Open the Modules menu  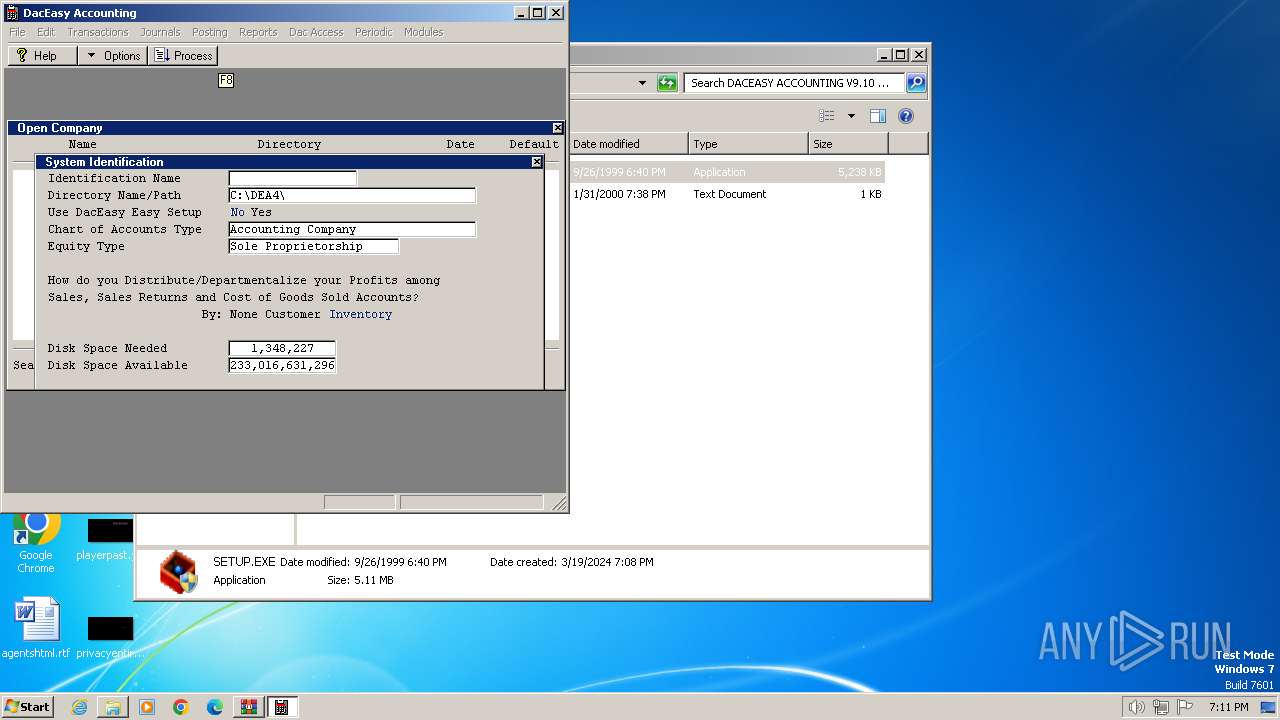tap(423, 32)
